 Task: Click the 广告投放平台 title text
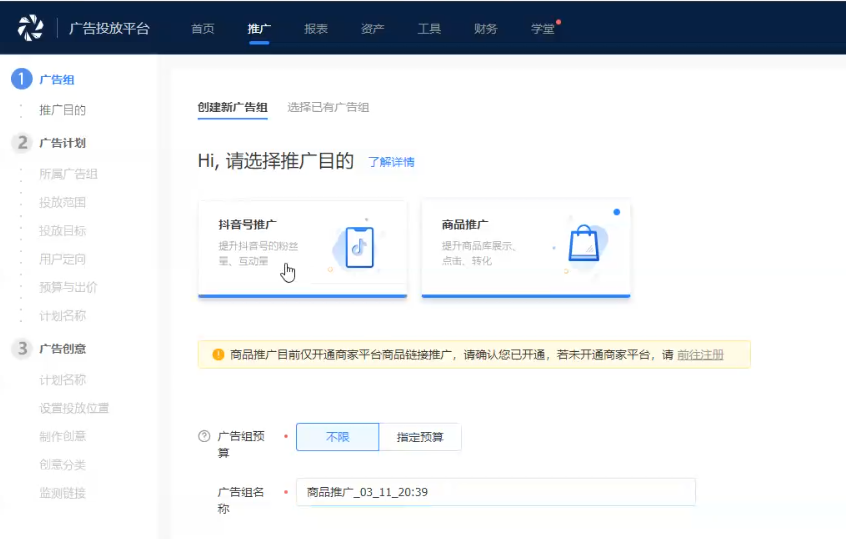click(110, 28)
